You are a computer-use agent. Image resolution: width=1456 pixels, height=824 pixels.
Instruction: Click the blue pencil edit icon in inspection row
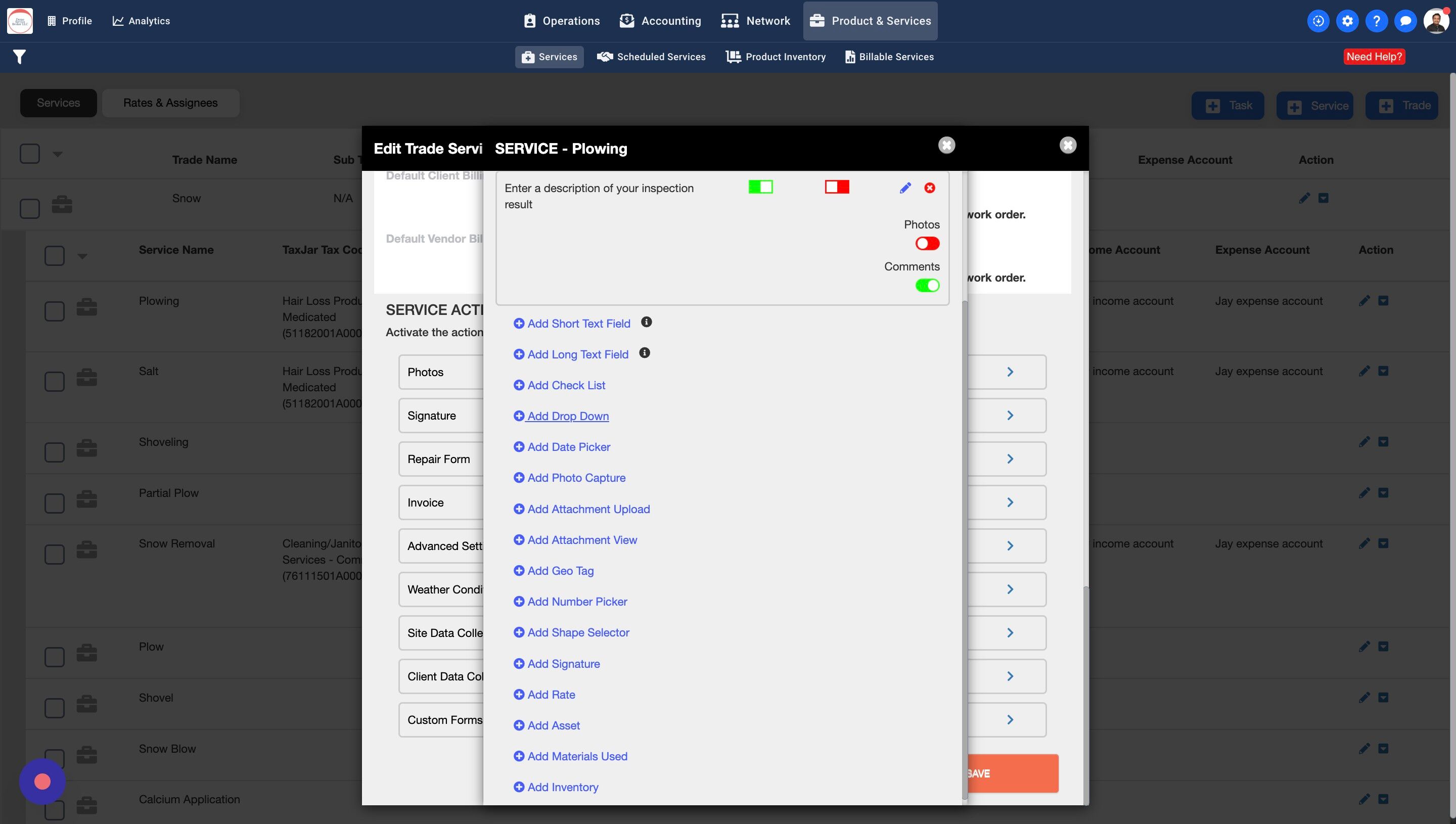point(905,188)
